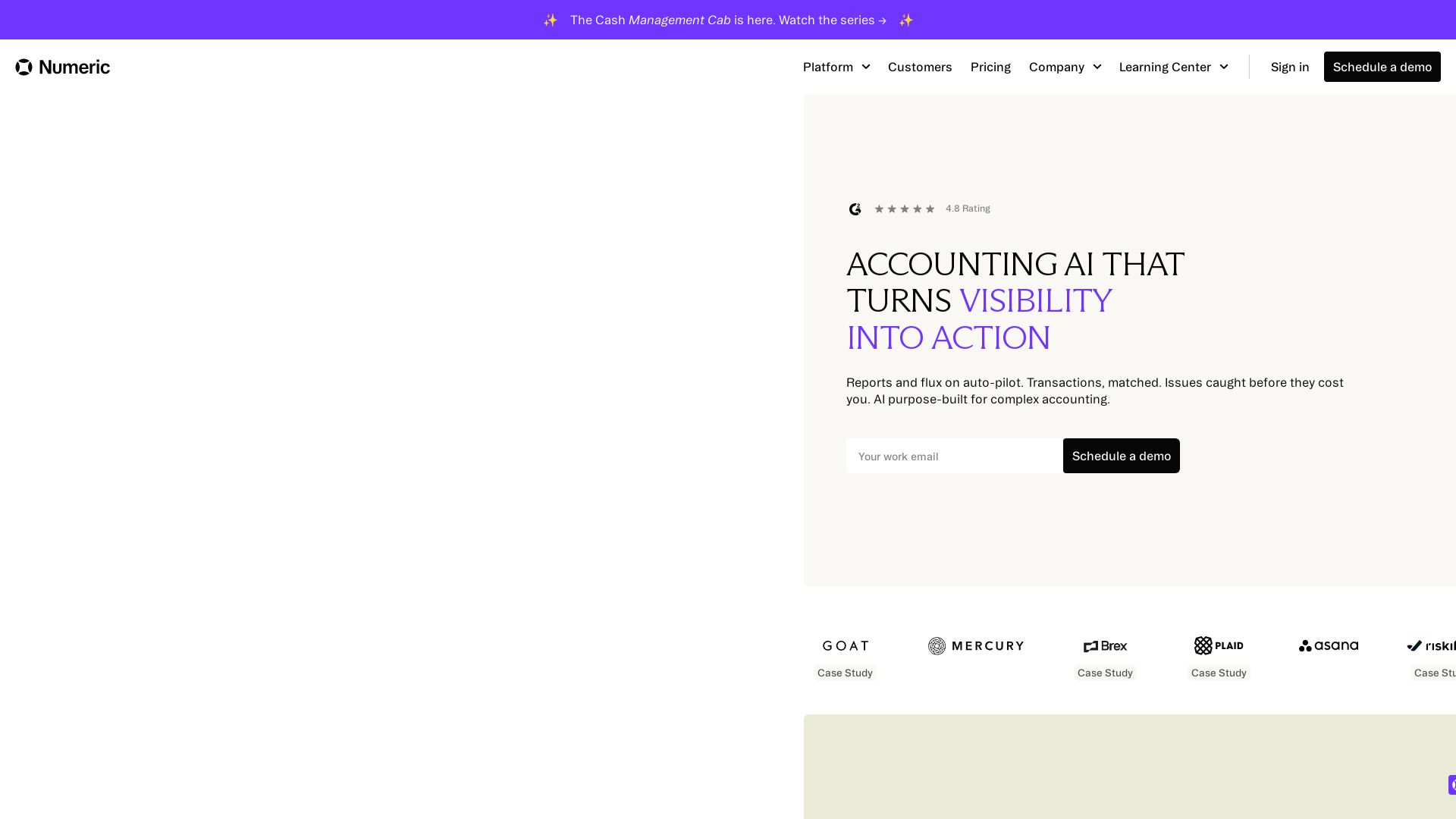Open the Cash Management Cab banner link
Screen dimensions: 1456x819
(728, 20)
